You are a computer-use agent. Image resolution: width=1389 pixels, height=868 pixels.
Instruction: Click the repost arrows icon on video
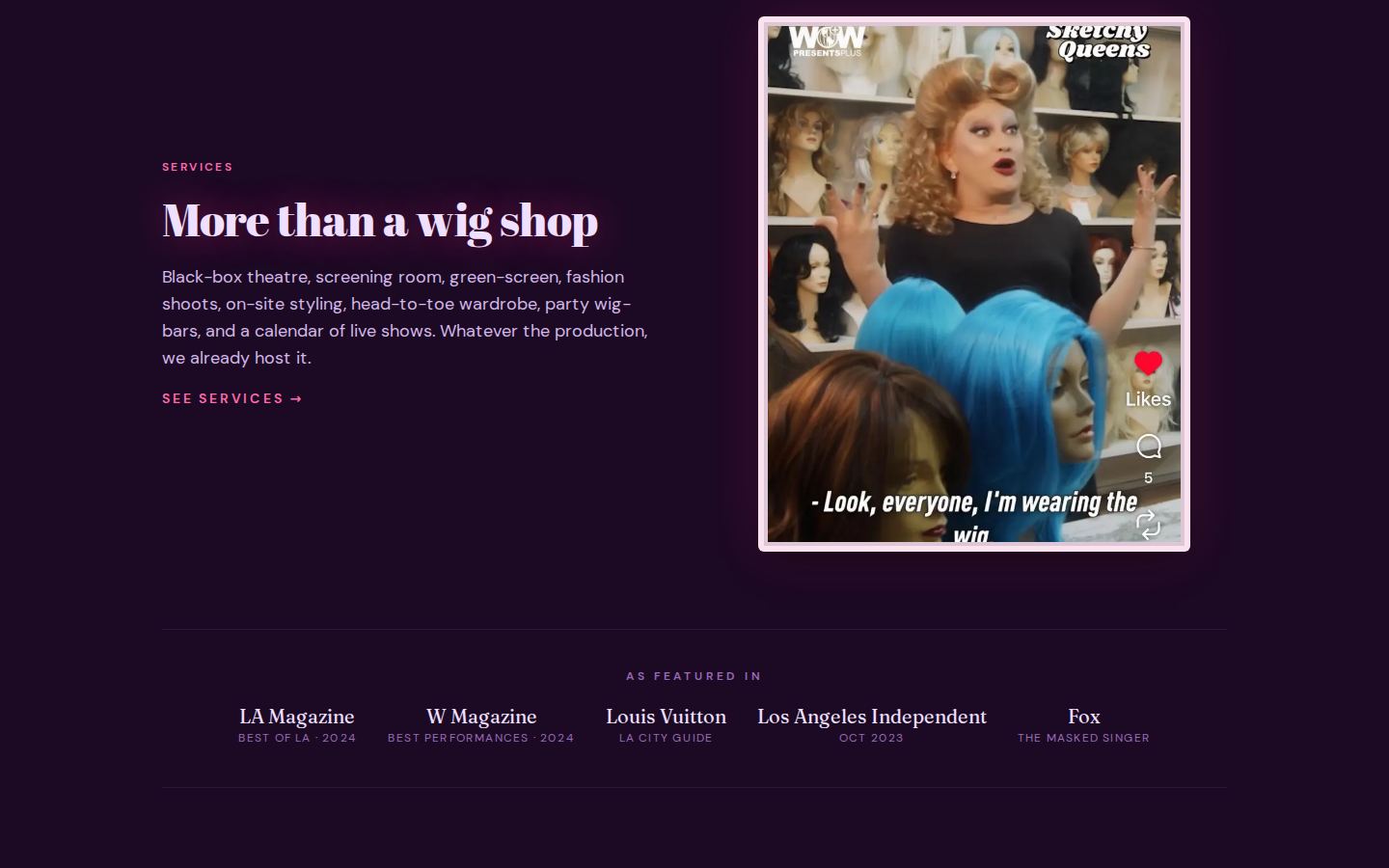click(x=1148, y=525)
